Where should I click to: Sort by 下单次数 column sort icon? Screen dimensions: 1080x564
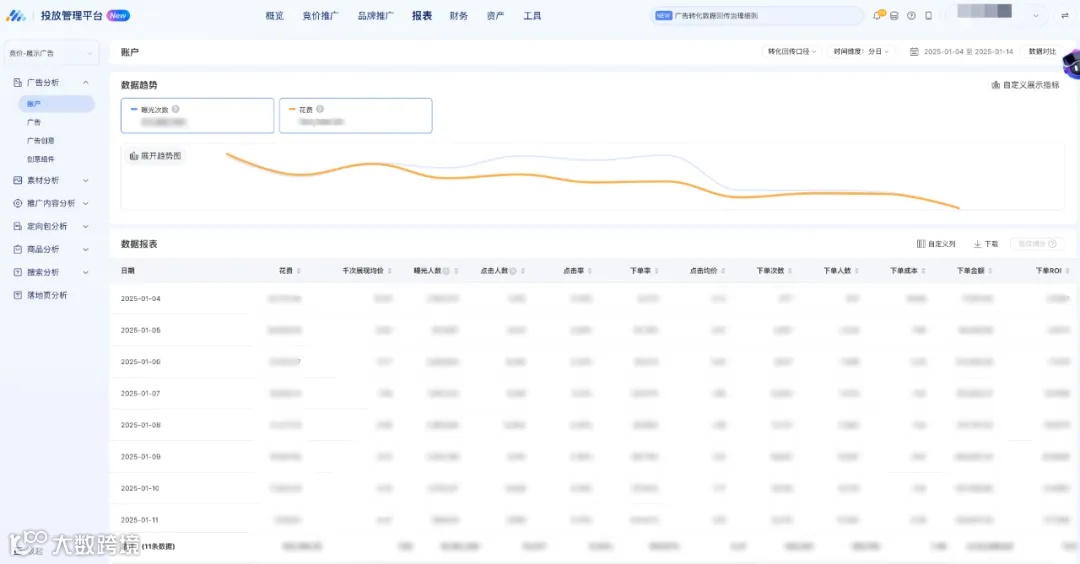click(790, 271)
